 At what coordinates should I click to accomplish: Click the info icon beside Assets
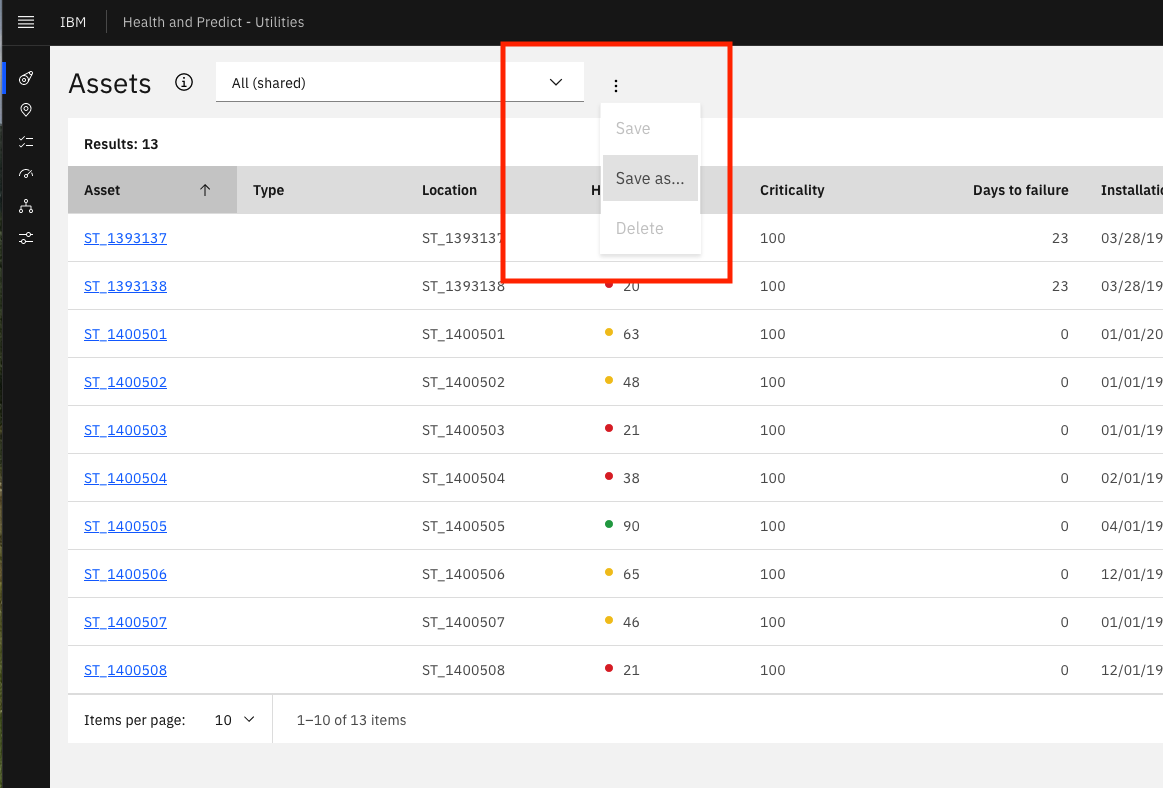(x=184, y=82)
